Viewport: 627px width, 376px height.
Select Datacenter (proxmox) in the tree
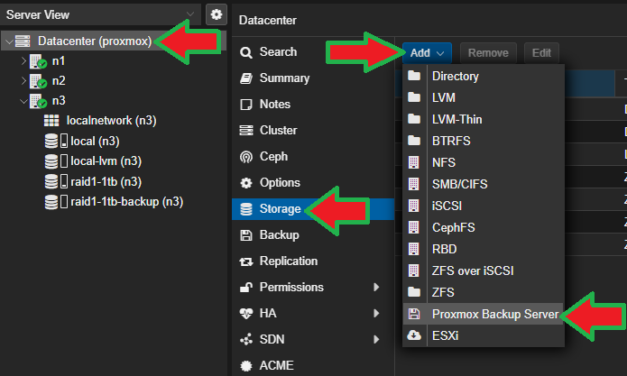pos(94,41)
